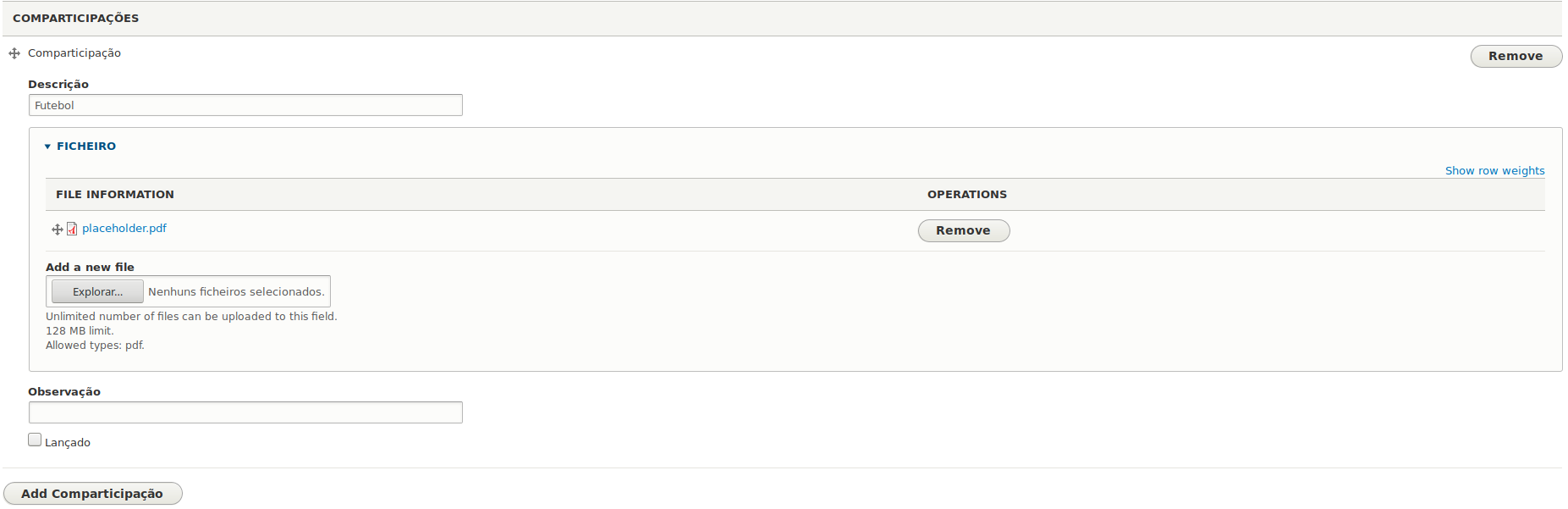Click the FILE INFORMATION column header
Viewport: 1568px width, 509px height.
pyautogui.click(x=115, y=195)
